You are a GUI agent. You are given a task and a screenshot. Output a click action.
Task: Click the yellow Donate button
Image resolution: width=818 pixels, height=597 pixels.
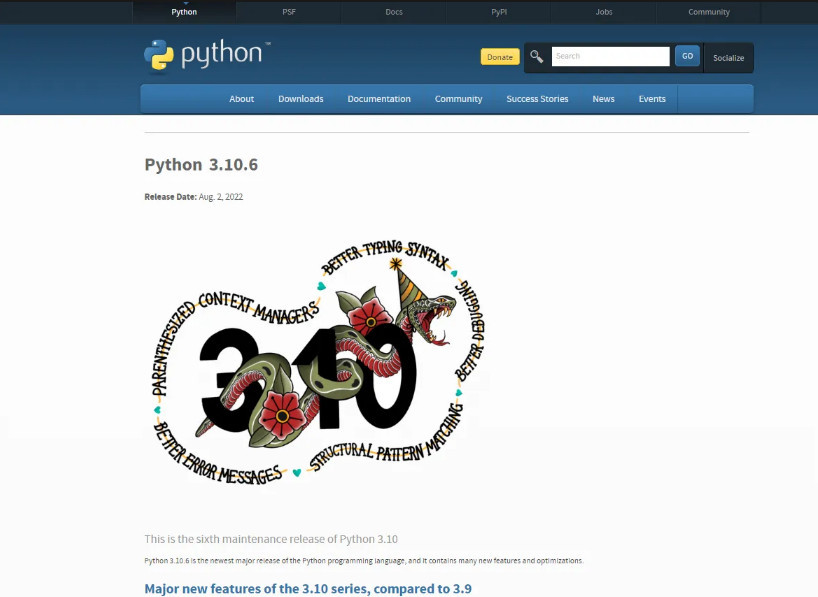pos(500,57)
